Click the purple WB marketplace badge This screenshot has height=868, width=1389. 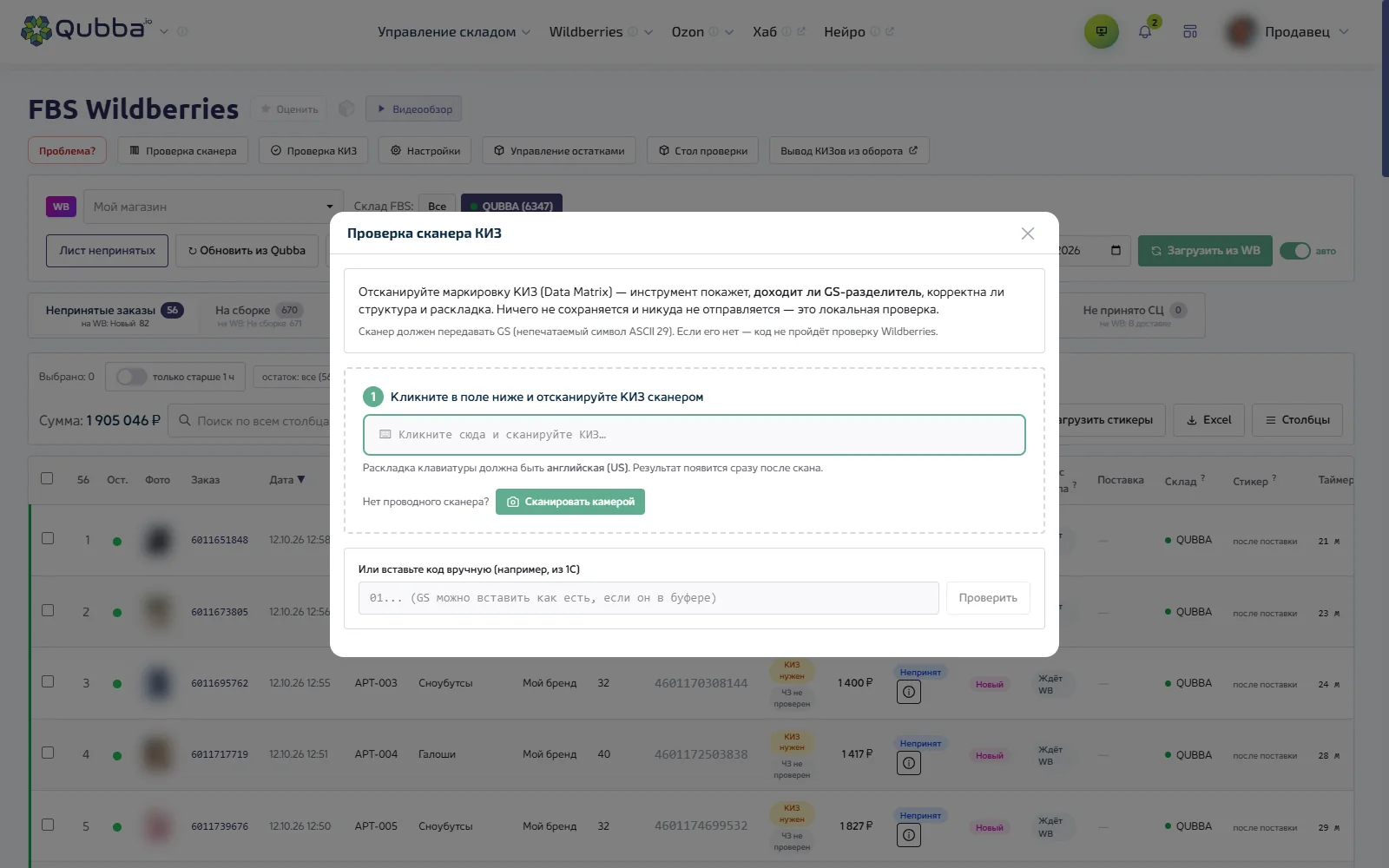pos(61,207)
